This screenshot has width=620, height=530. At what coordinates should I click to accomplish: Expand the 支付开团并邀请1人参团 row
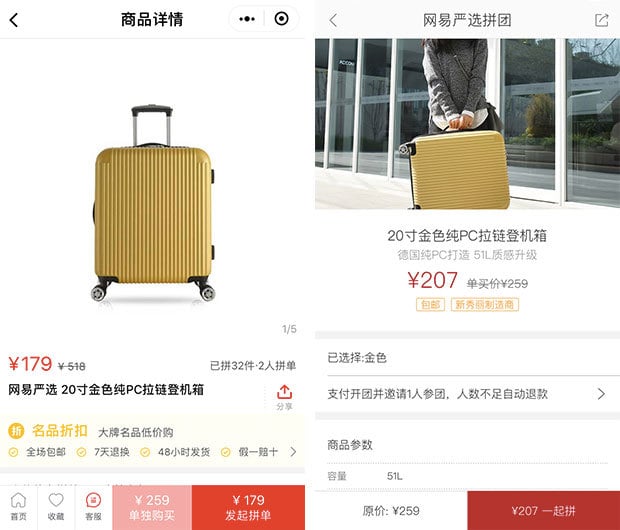[x=467, y=394]
